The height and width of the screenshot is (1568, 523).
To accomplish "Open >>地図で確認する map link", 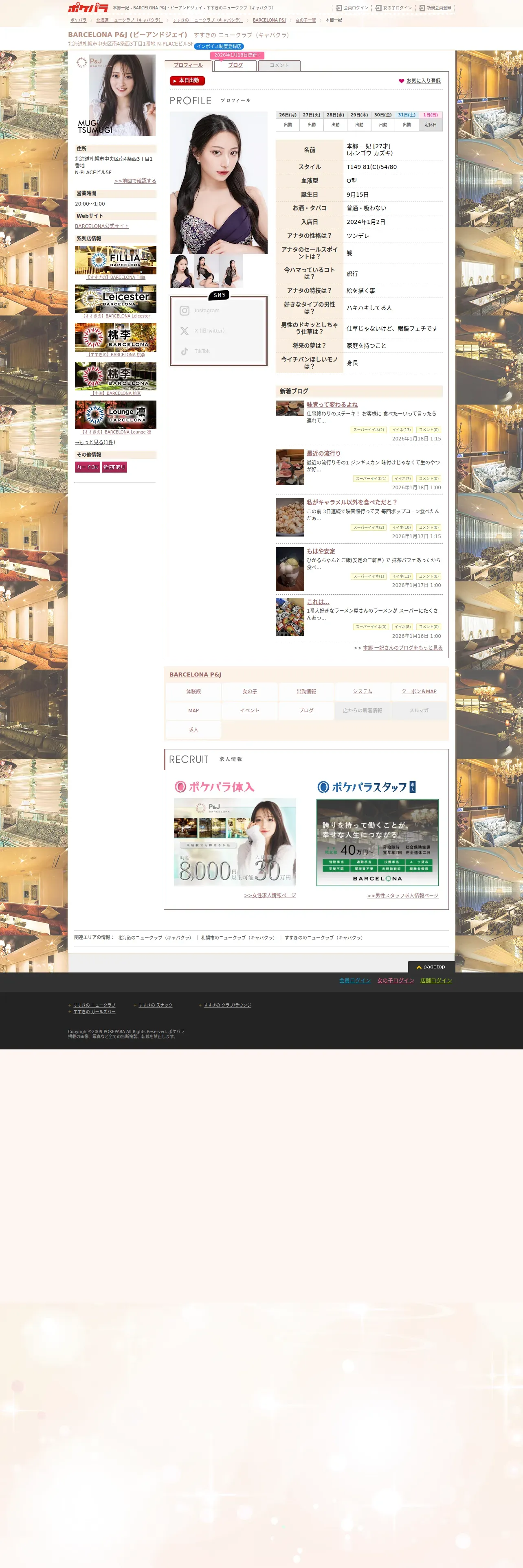I will (x=135, y=181).
